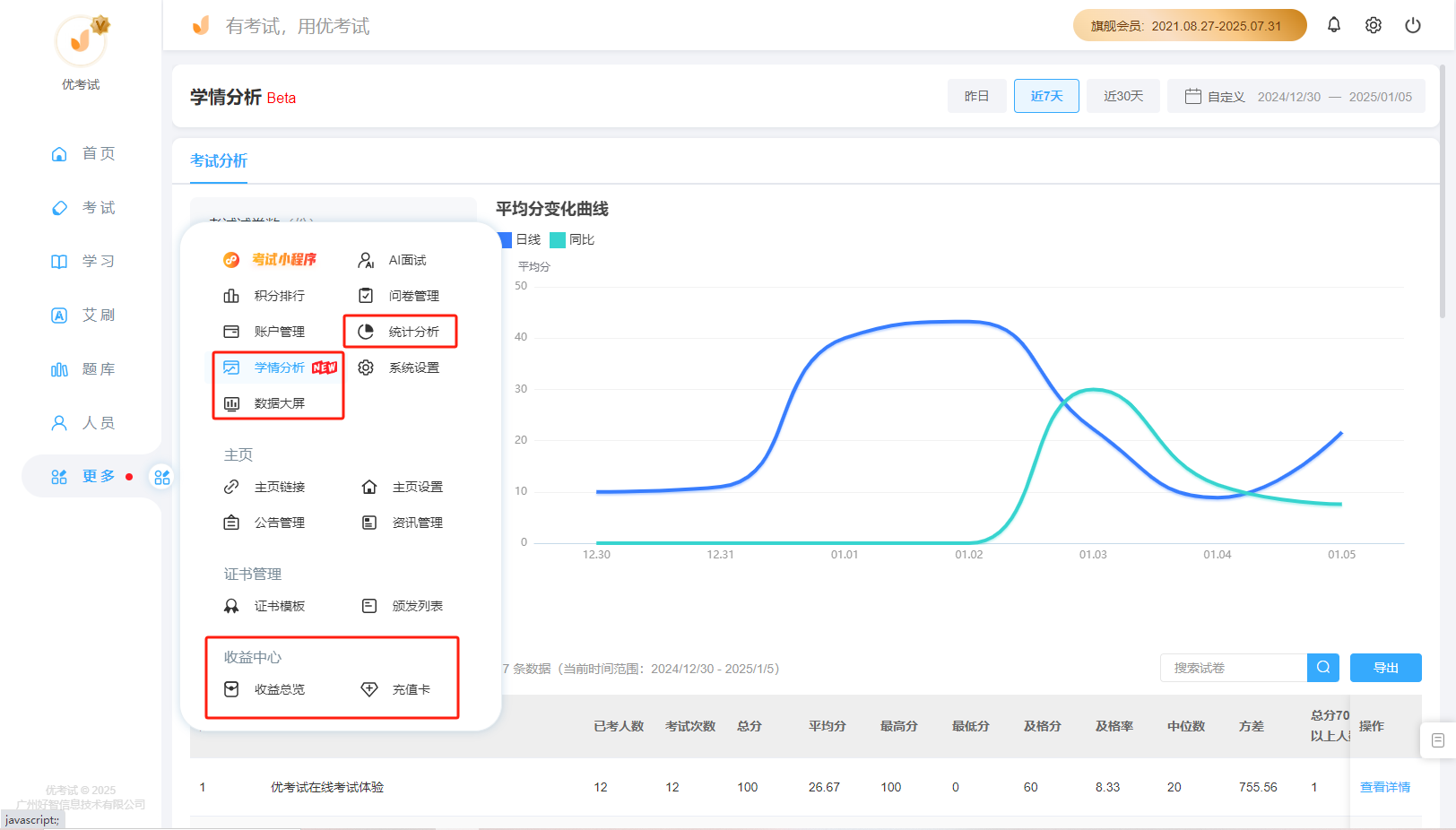The image size is (1456, 830).
Task: Open the notifications bell icon
Action: click(x=1334, y=25)
